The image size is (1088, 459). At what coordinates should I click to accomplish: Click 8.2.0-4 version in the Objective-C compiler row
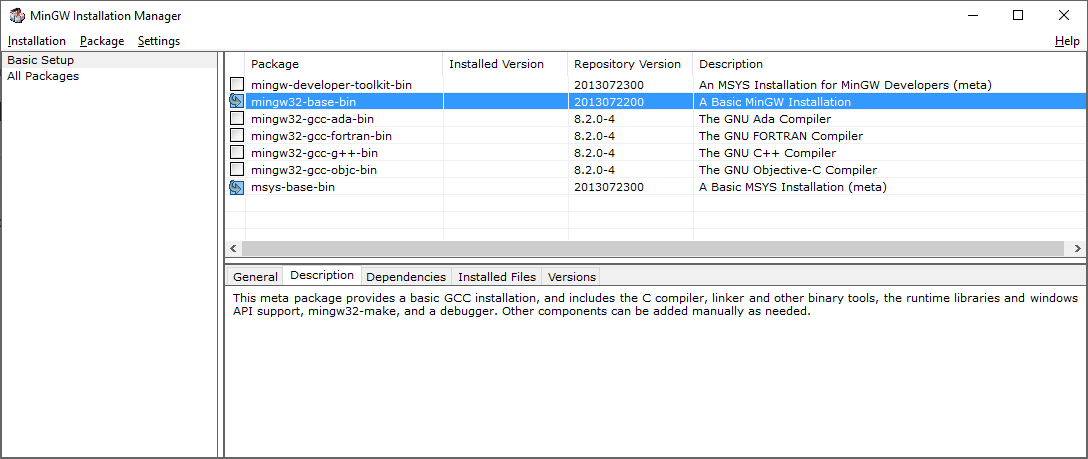594,170
